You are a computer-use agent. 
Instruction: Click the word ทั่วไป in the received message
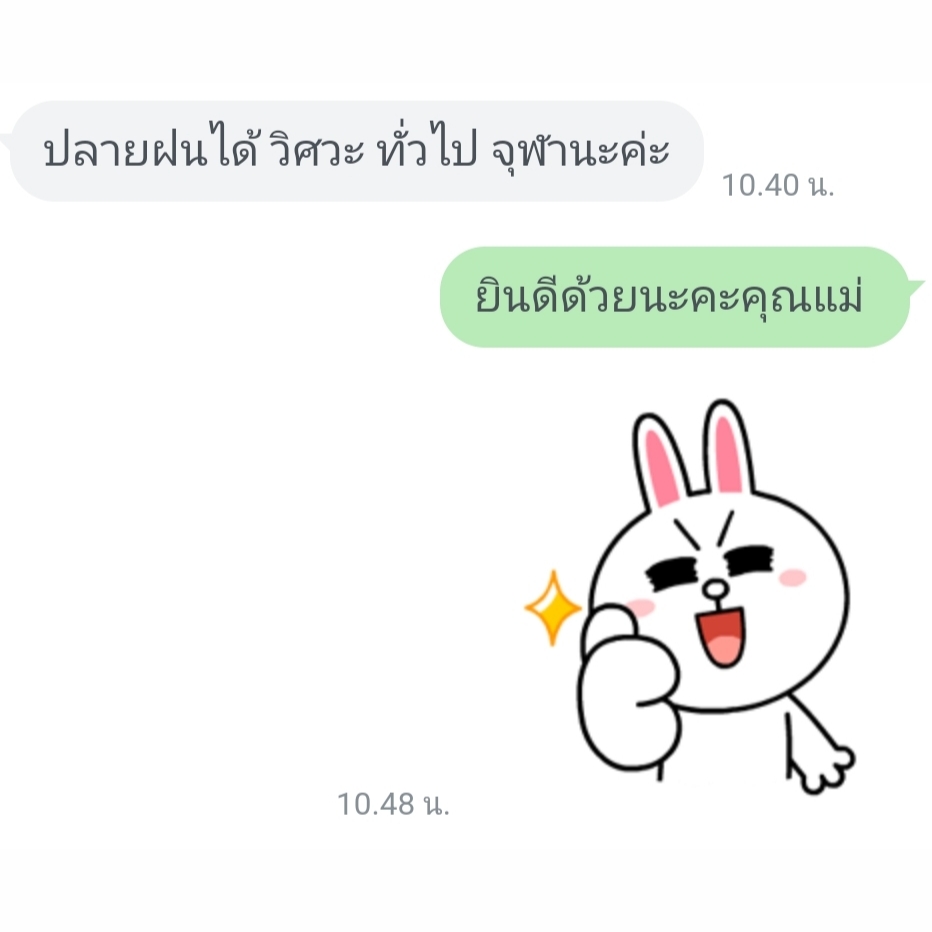pos(427,150)
